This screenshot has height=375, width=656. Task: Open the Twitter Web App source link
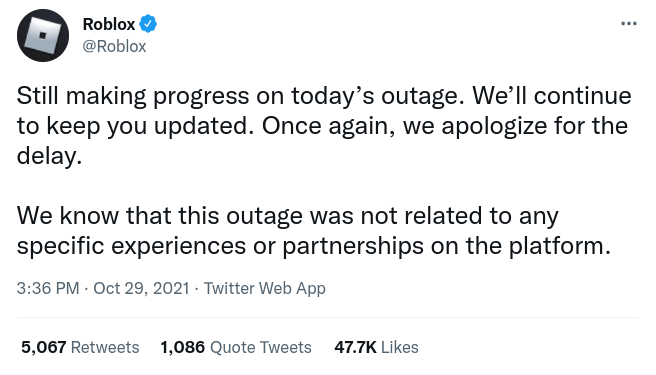264,288
